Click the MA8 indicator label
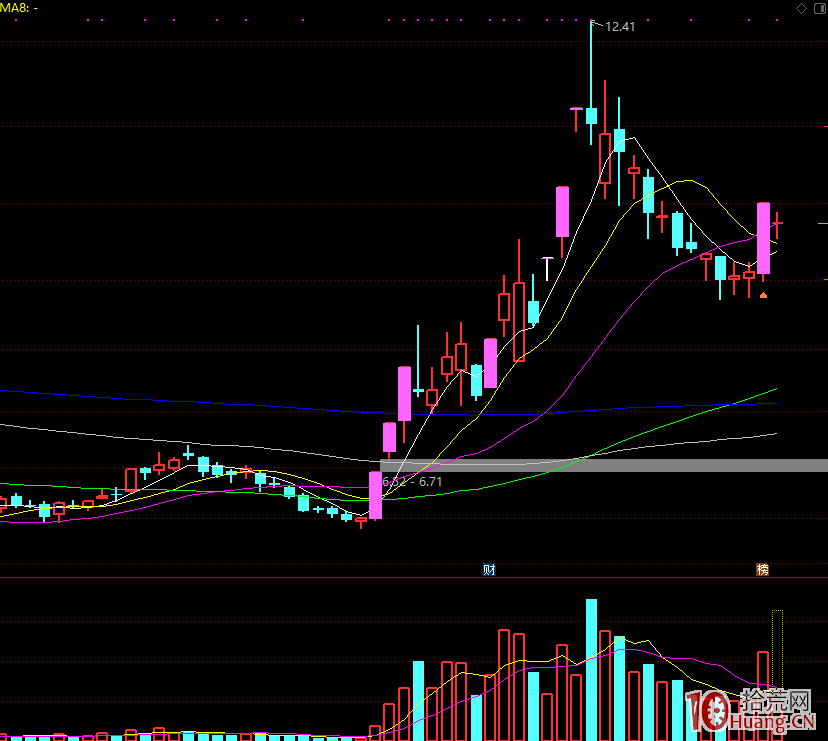 pyautogui.click(x=19, y=8)
